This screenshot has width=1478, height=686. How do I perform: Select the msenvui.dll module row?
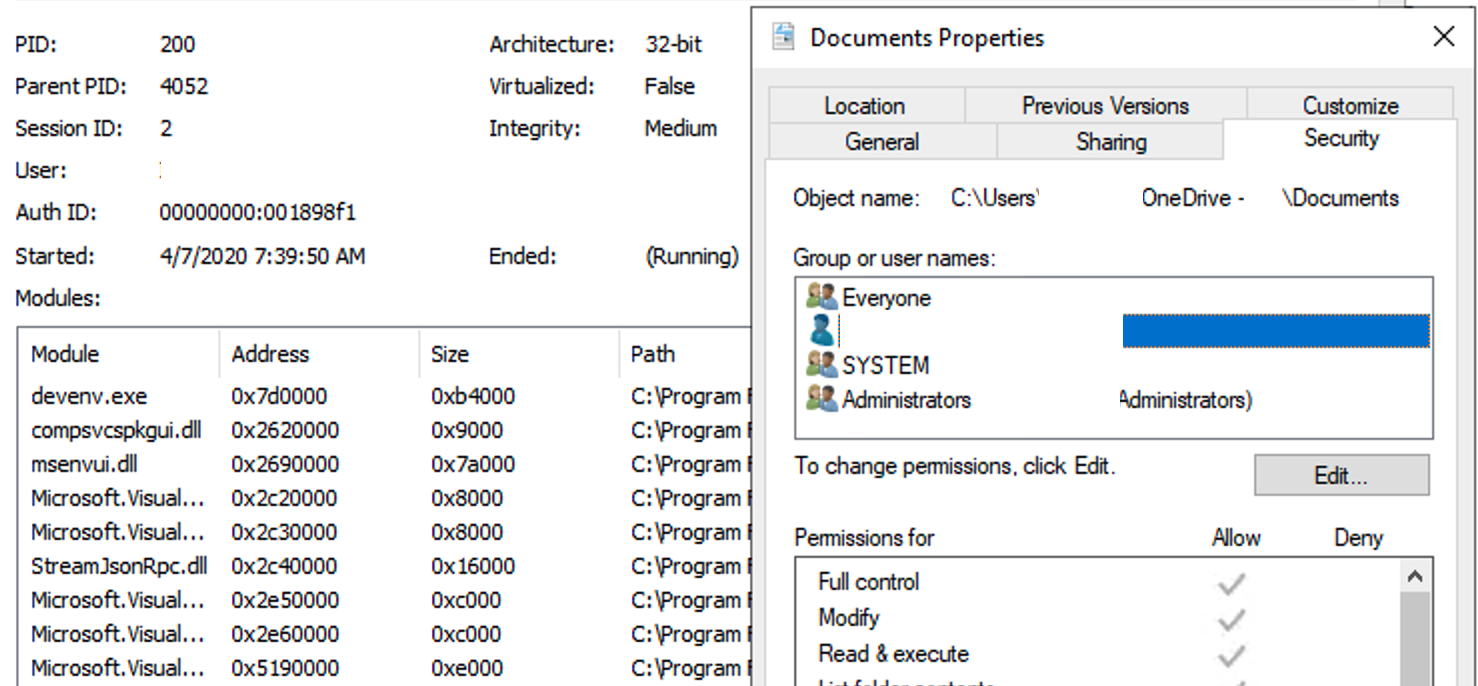pos(384,464)
